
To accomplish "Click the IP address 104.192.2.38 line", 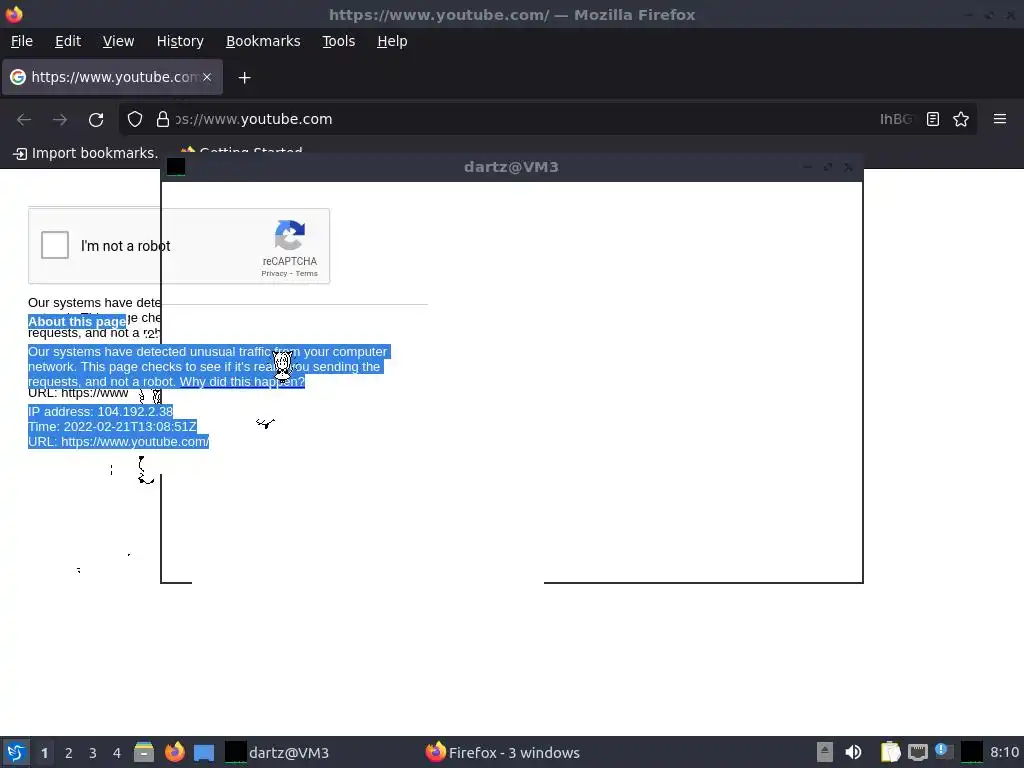I will pyautogui.click(x=101, y=411).
